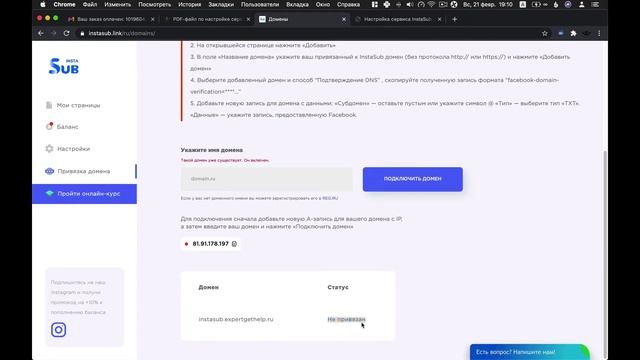
Task: Open the Вкладка menu
Action: pos(297,4)
